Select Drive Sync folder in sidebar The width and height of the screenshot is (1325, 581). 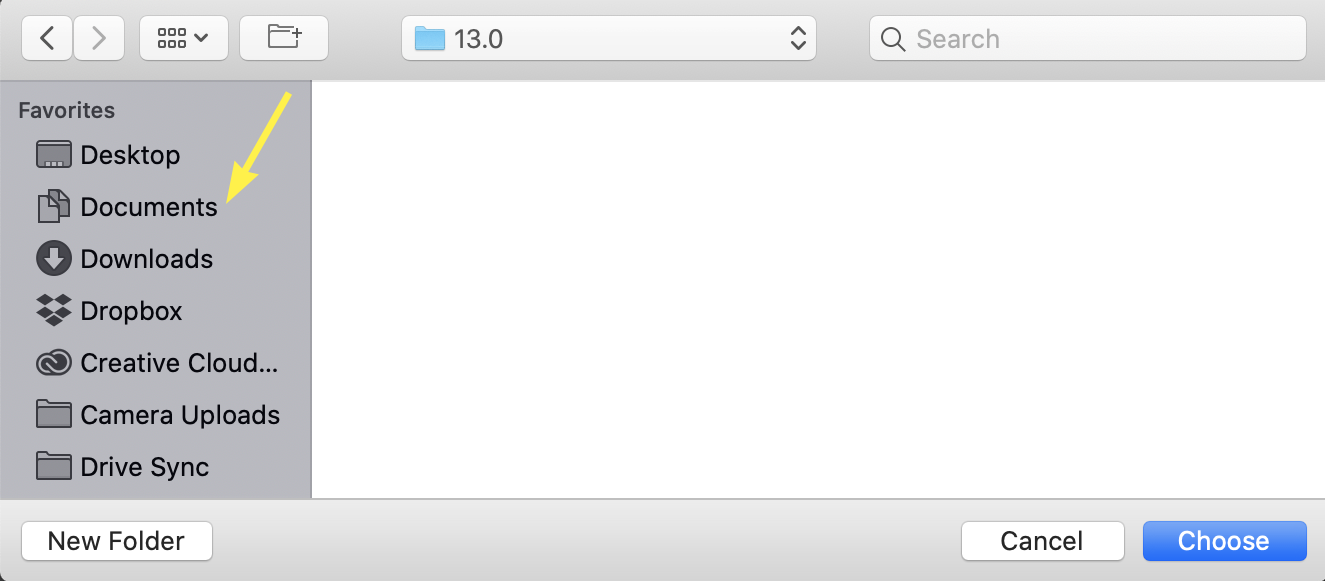coord(156,467)
